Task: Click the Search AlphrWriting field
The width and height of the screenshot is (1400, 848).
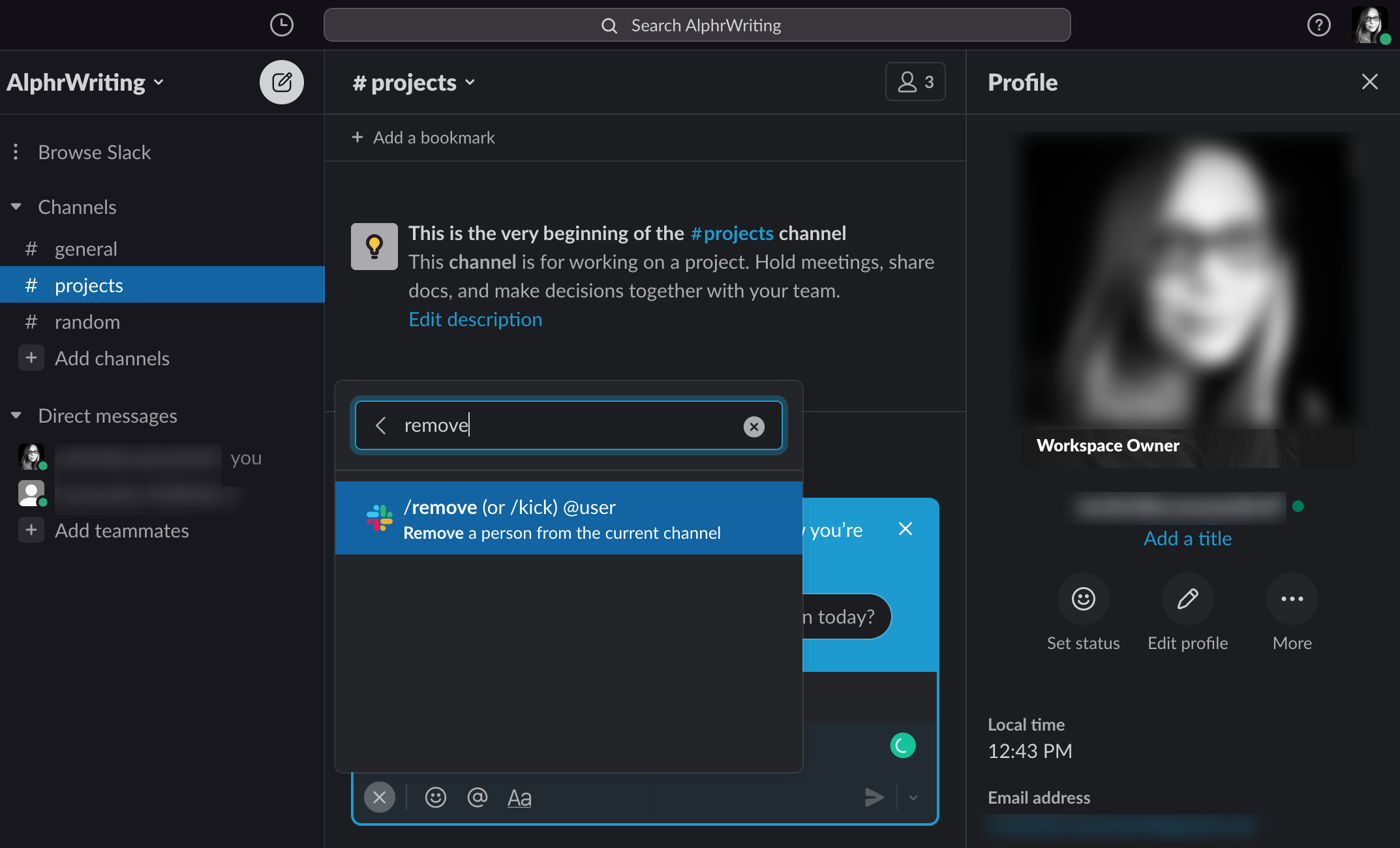Action: tap(697, 25)
